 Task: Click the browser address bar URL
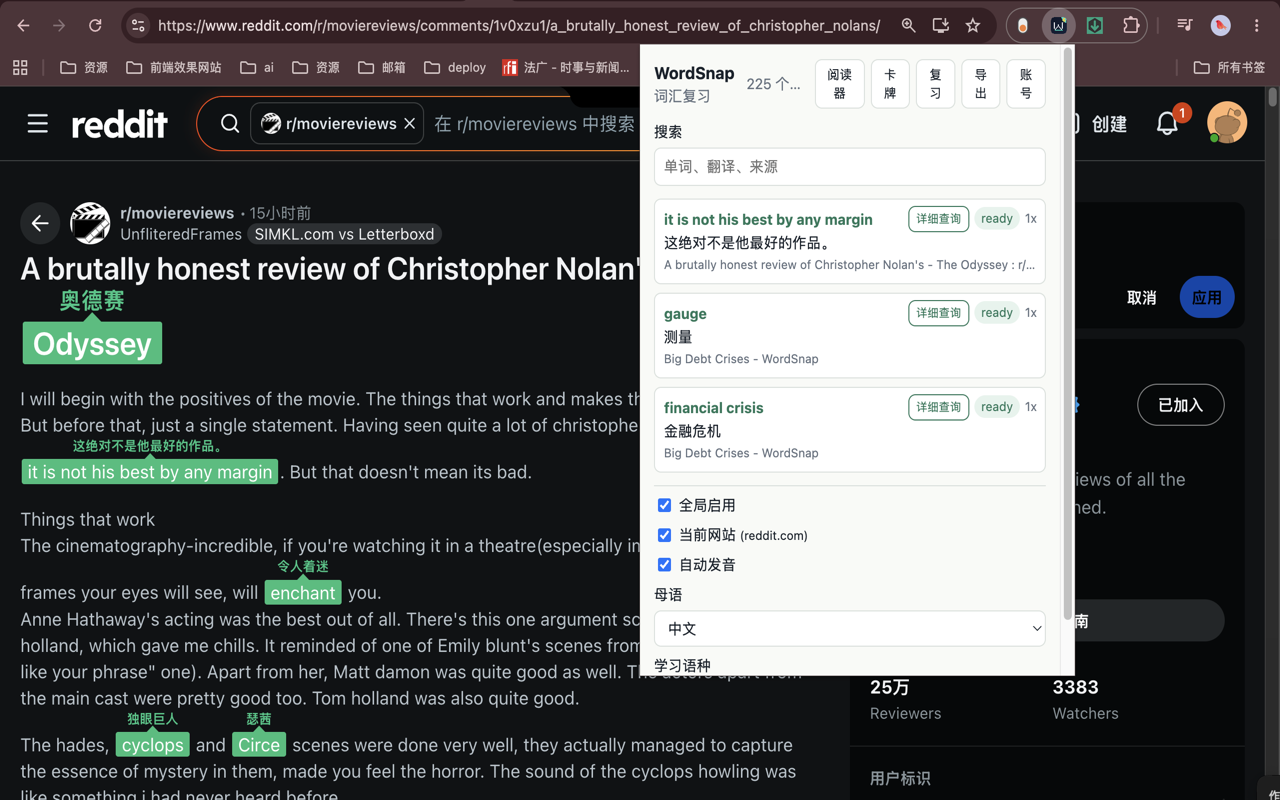pos(519,25)
